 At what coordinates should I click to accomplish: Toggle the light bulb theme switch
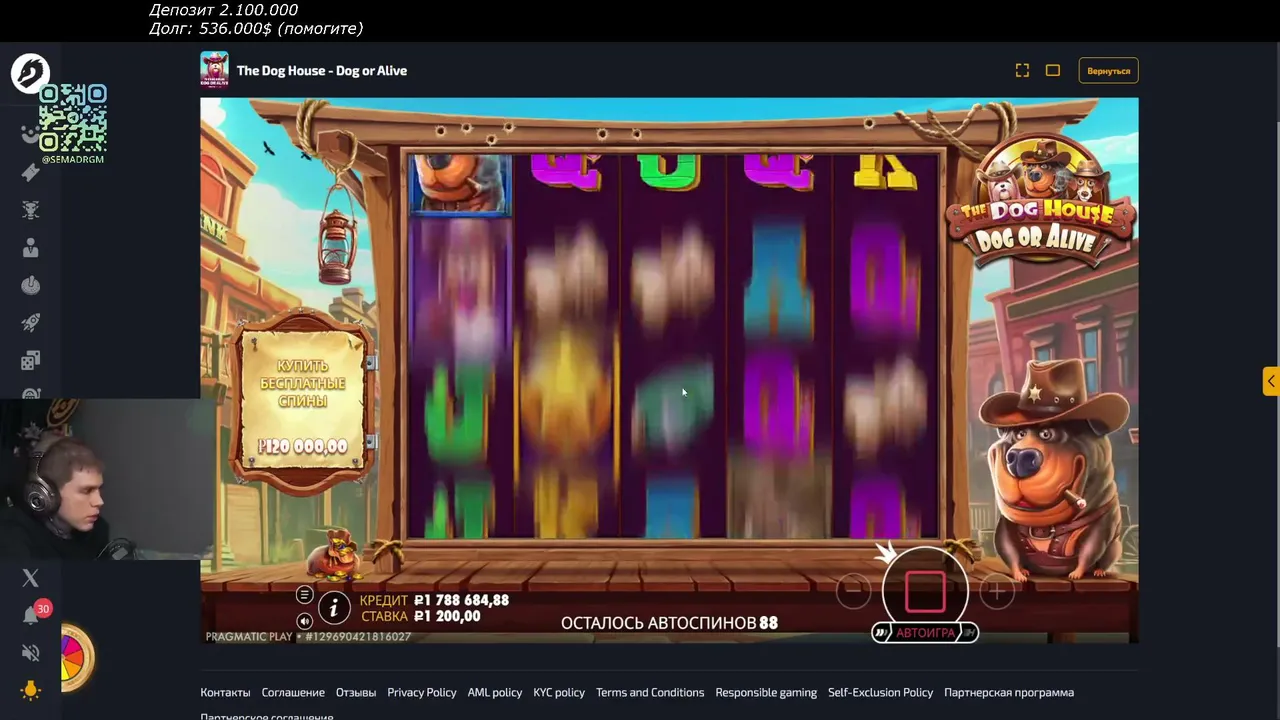click(x=30, y=690)
